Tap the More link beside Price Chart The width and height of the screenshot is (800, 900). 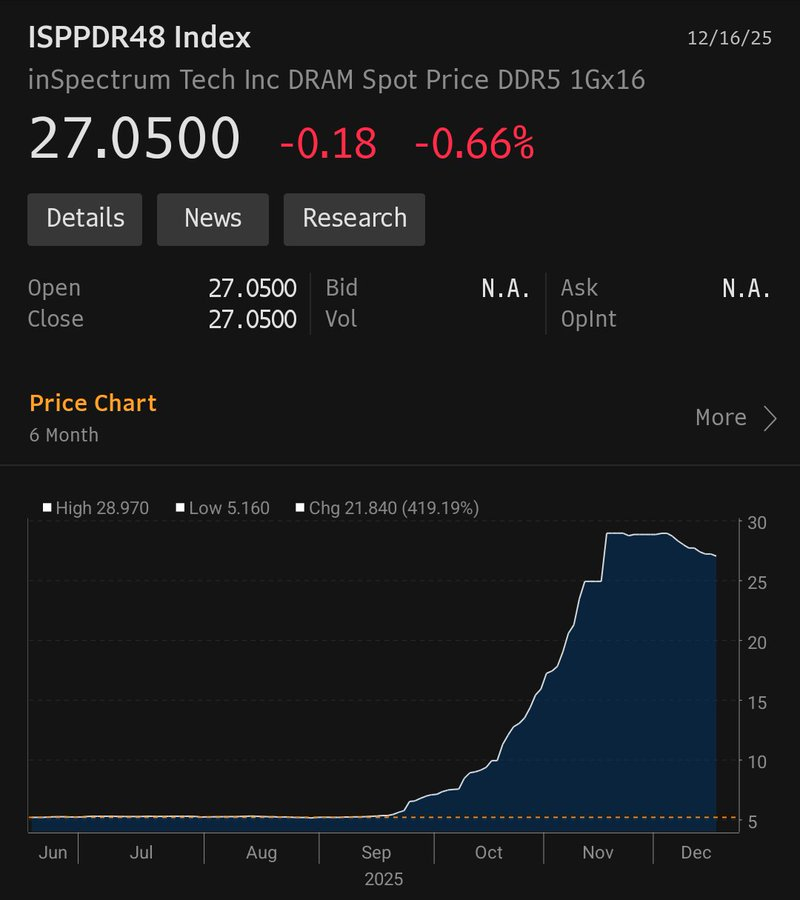point(721,417)
